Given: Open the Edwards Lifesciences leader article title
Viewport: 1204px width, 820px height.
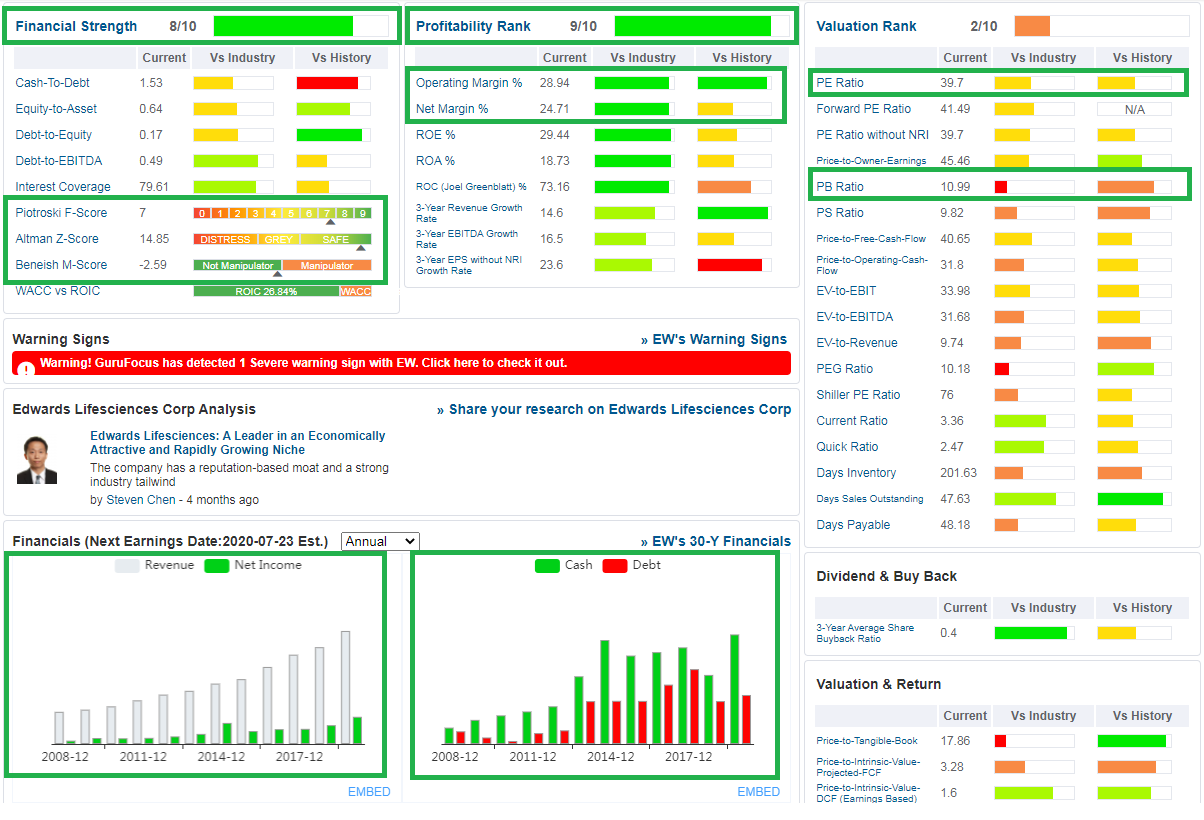Looking at the screenshot, I should pyautogui.click(x=238, y=443).
